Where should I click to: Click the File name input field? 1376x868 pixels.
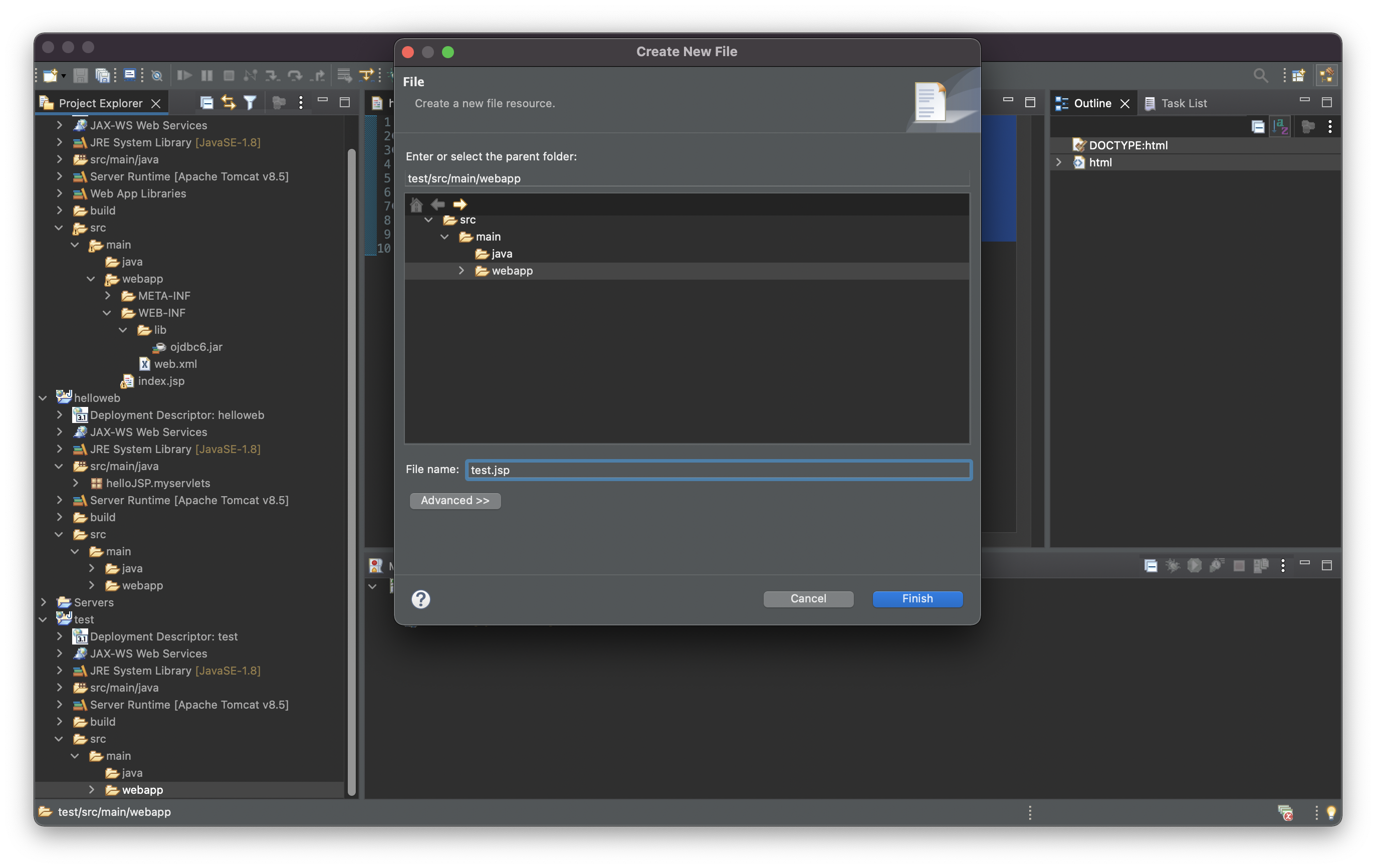coord(718,470)
